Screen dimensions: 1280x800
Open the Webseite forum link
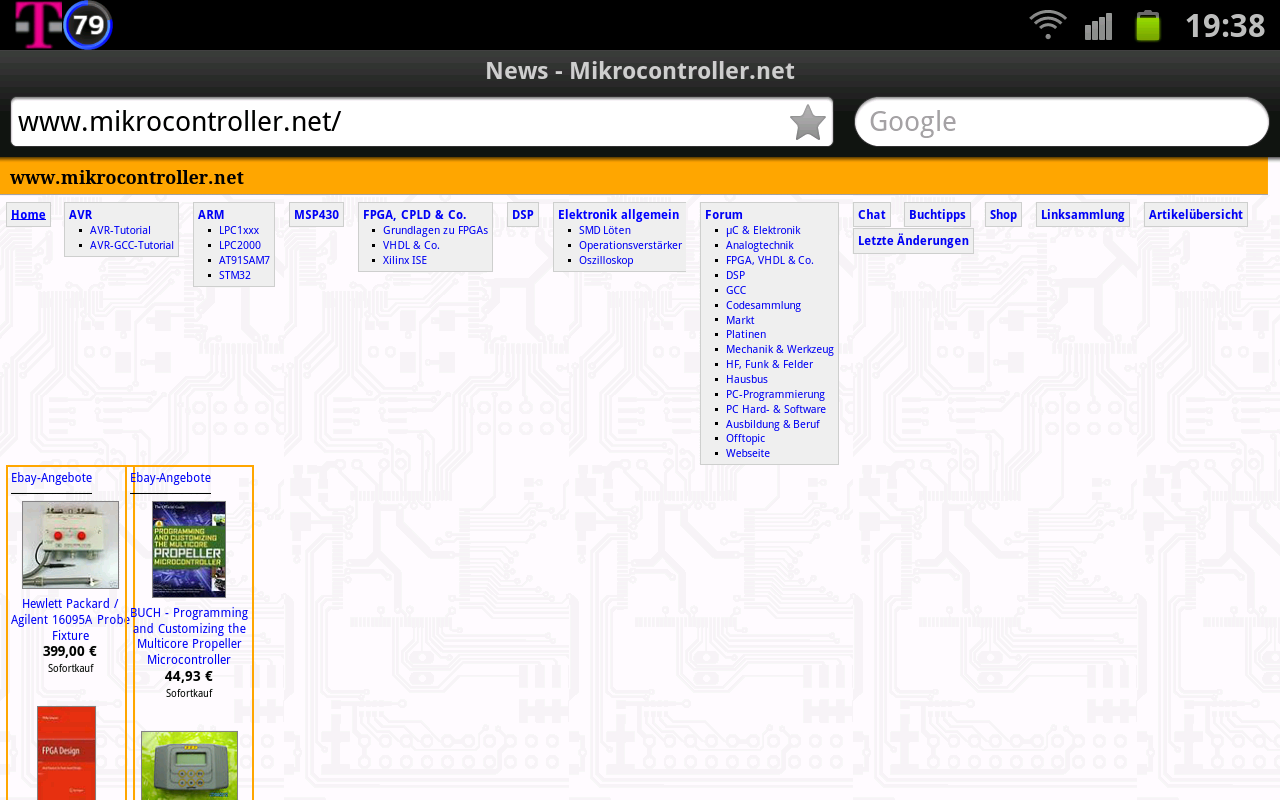click(748, 453)
